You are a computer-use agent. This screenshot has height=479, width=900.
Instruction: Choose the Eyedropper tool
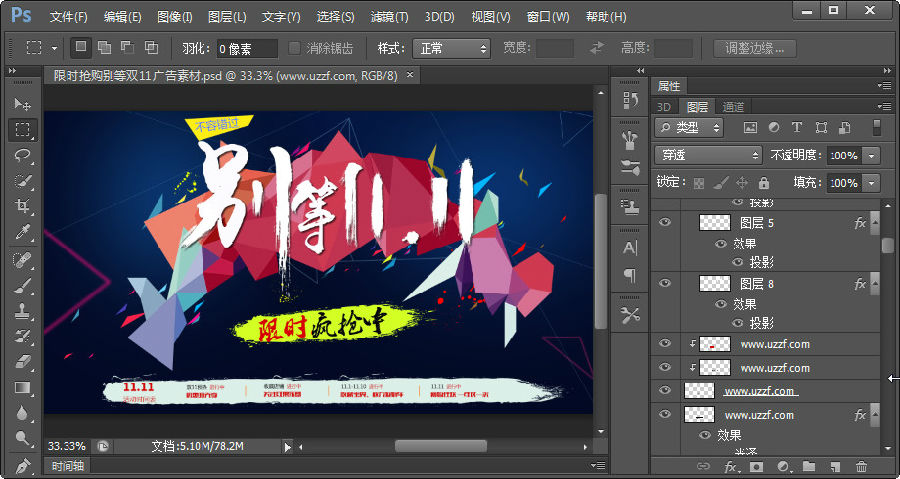(x=23, y=232)
